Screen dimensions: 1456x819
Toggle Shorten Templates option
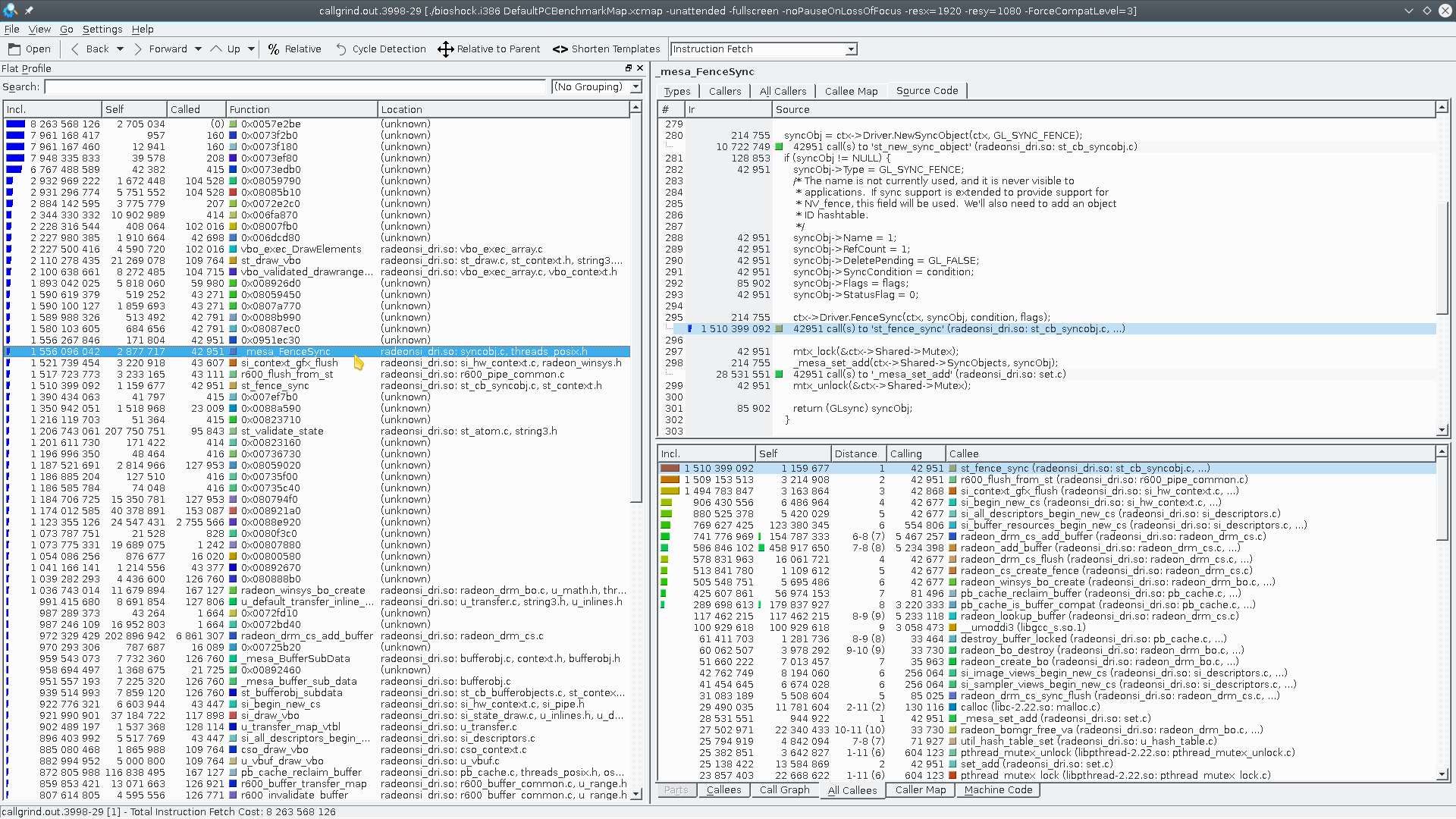click(x=606, y=49)
